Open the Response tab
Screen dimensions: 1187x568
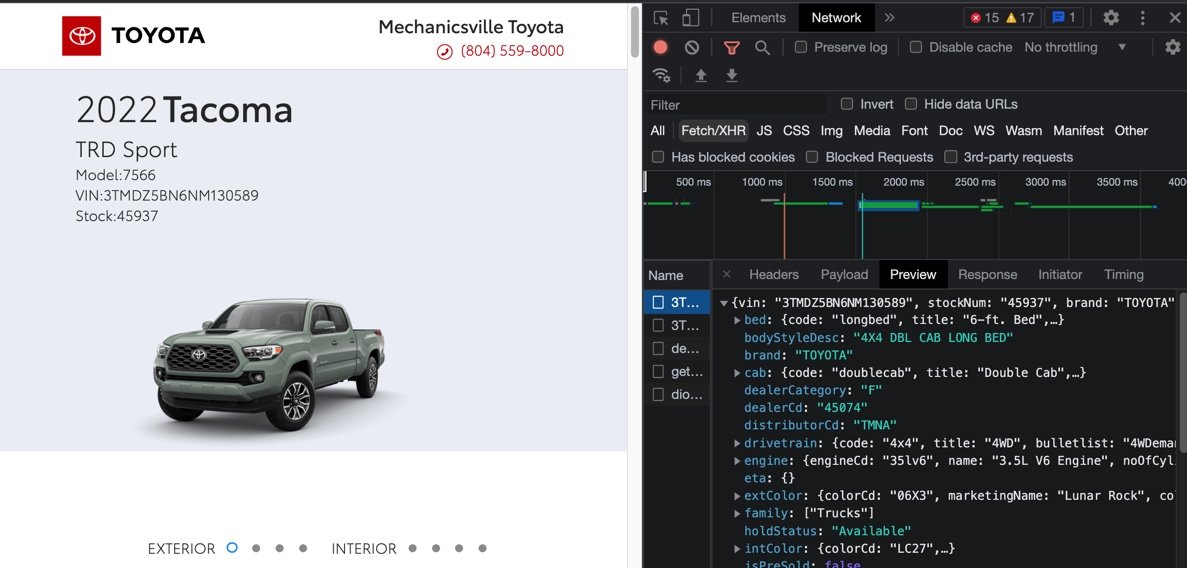[987, 274]
